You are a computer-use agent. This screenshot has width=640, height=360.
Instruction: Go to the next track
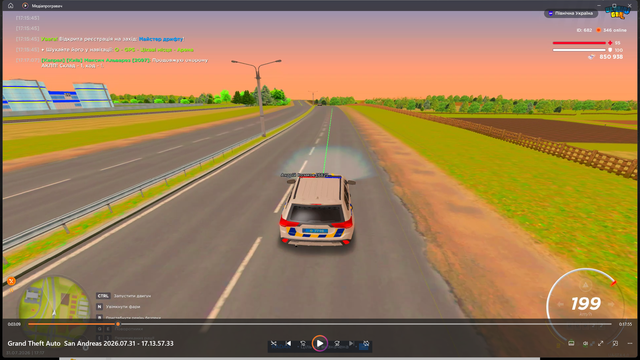(351, 344)
